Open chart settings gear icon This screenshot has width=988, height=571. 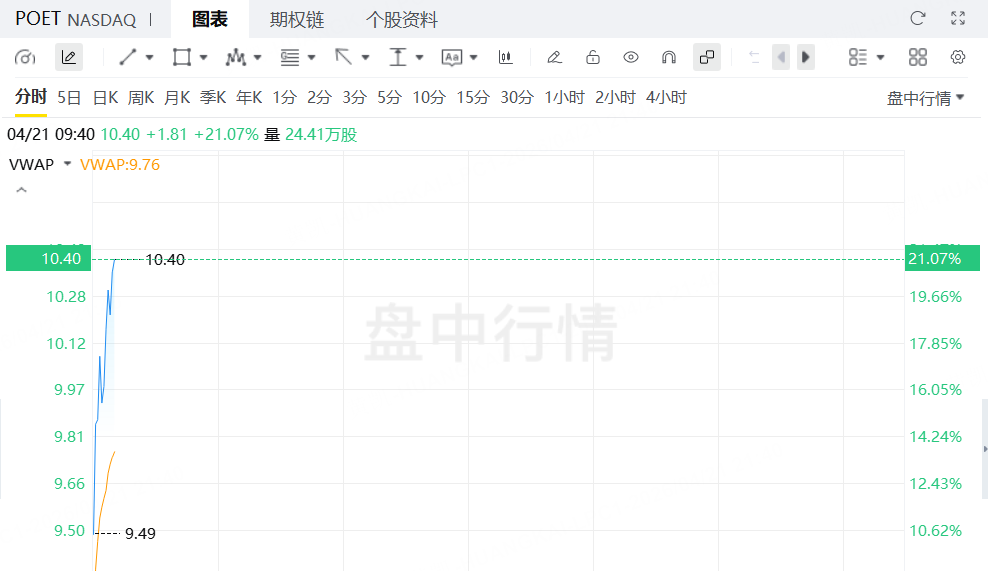pyautogui.click(x=958, y=57)
